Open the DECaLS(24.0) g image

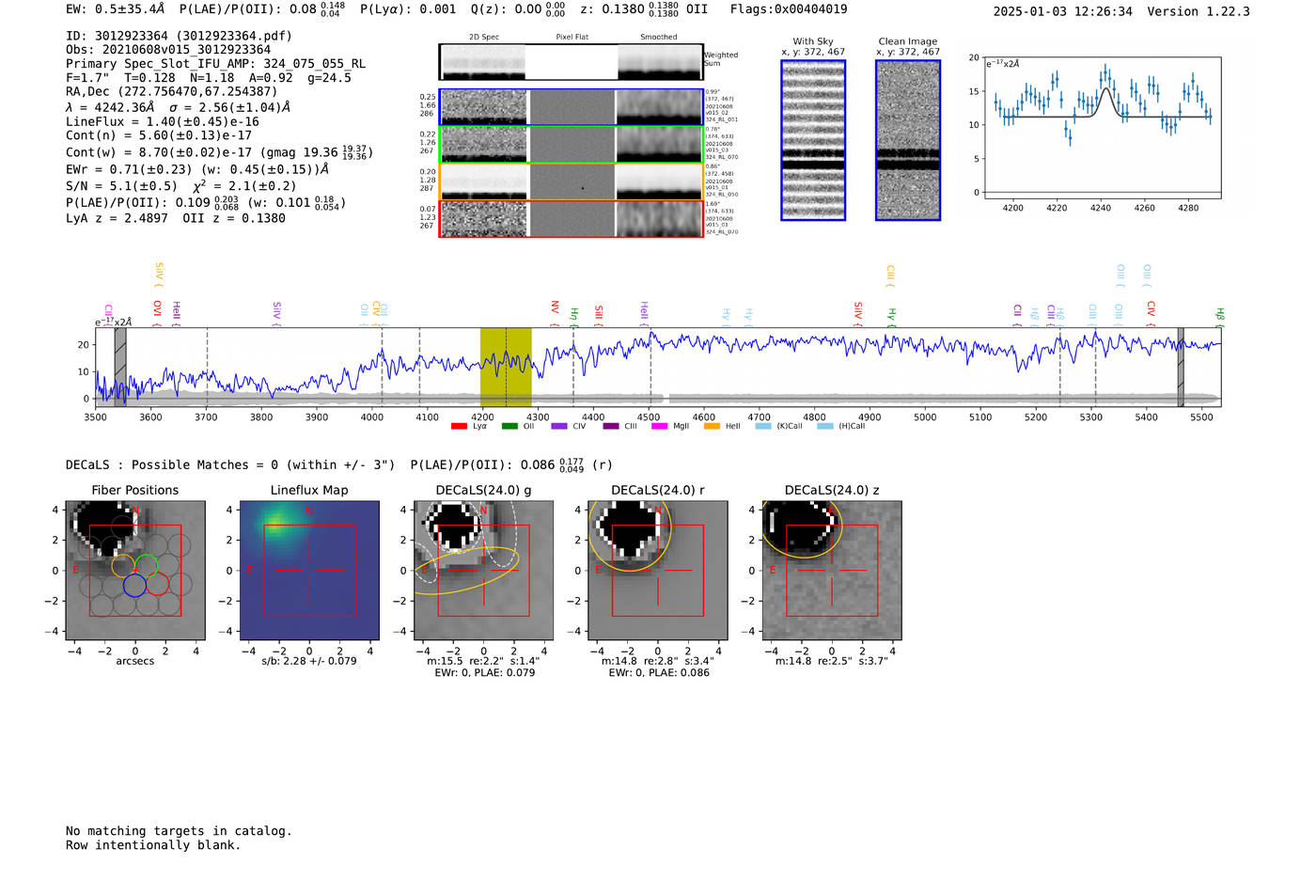click(483, 570)
